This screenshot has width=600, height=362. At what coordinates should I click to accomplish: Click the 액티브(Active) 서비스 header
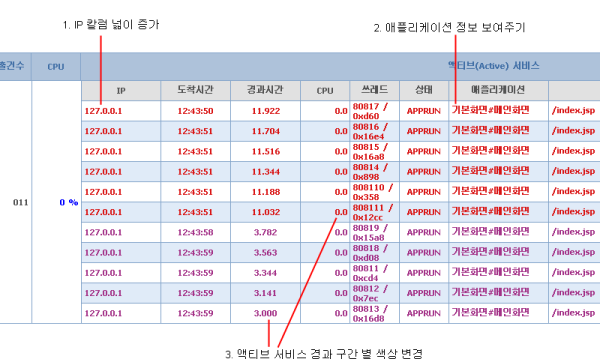pyautogui.click(x=494, y=66)
